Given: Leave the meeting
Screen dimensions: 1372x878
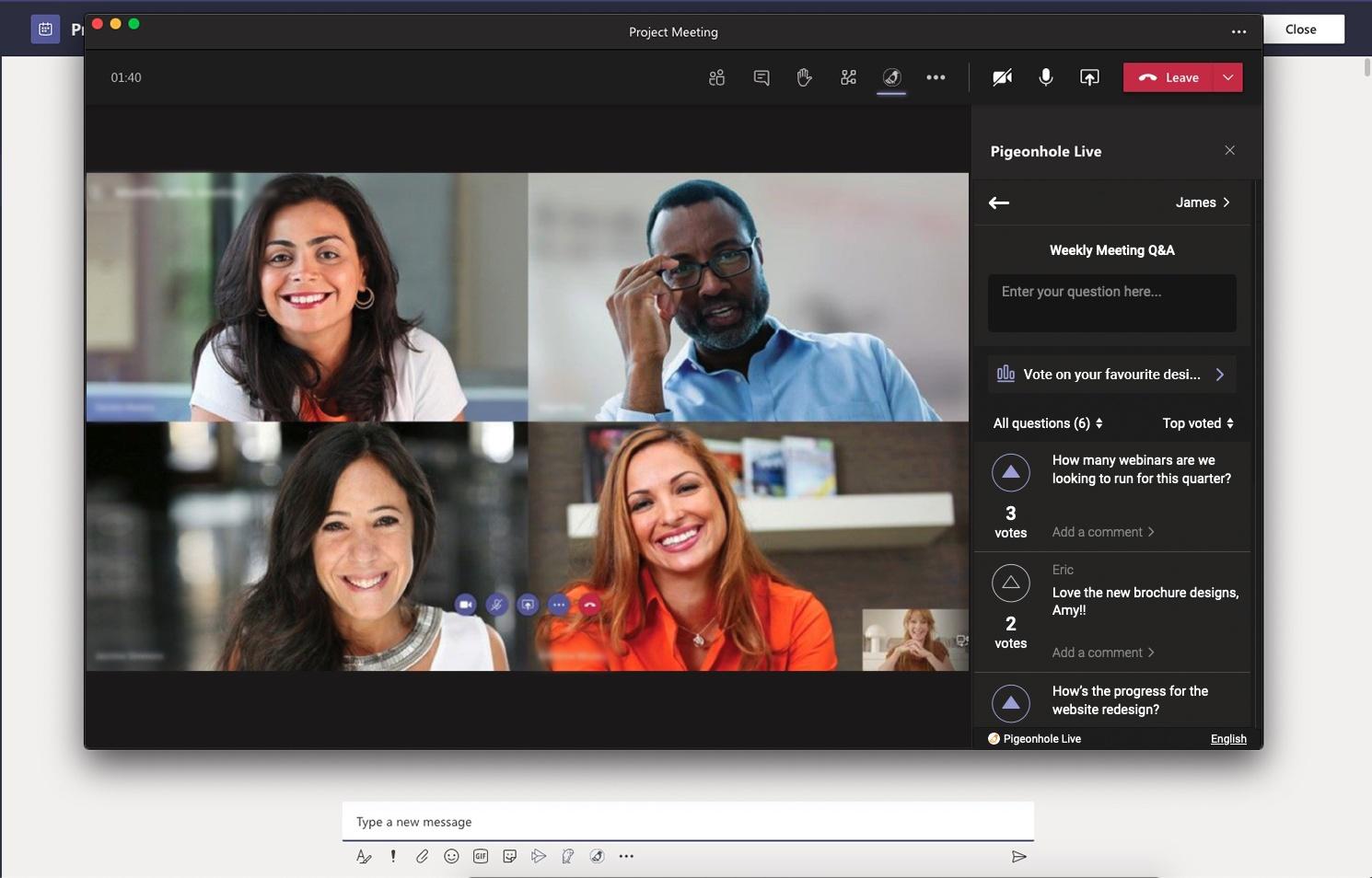Looking at the screenshot, I should pyautogui.click(x=1169, y=77).
